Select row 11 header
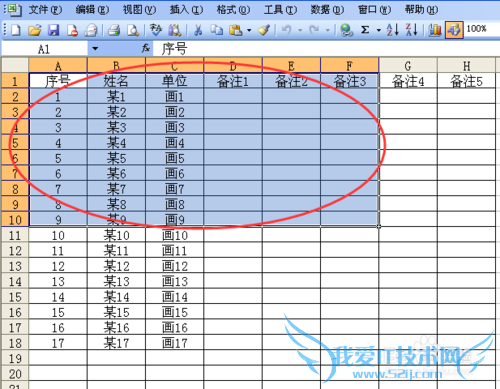The height and width of the screenshot is (389, 500). tap(15, 235)
